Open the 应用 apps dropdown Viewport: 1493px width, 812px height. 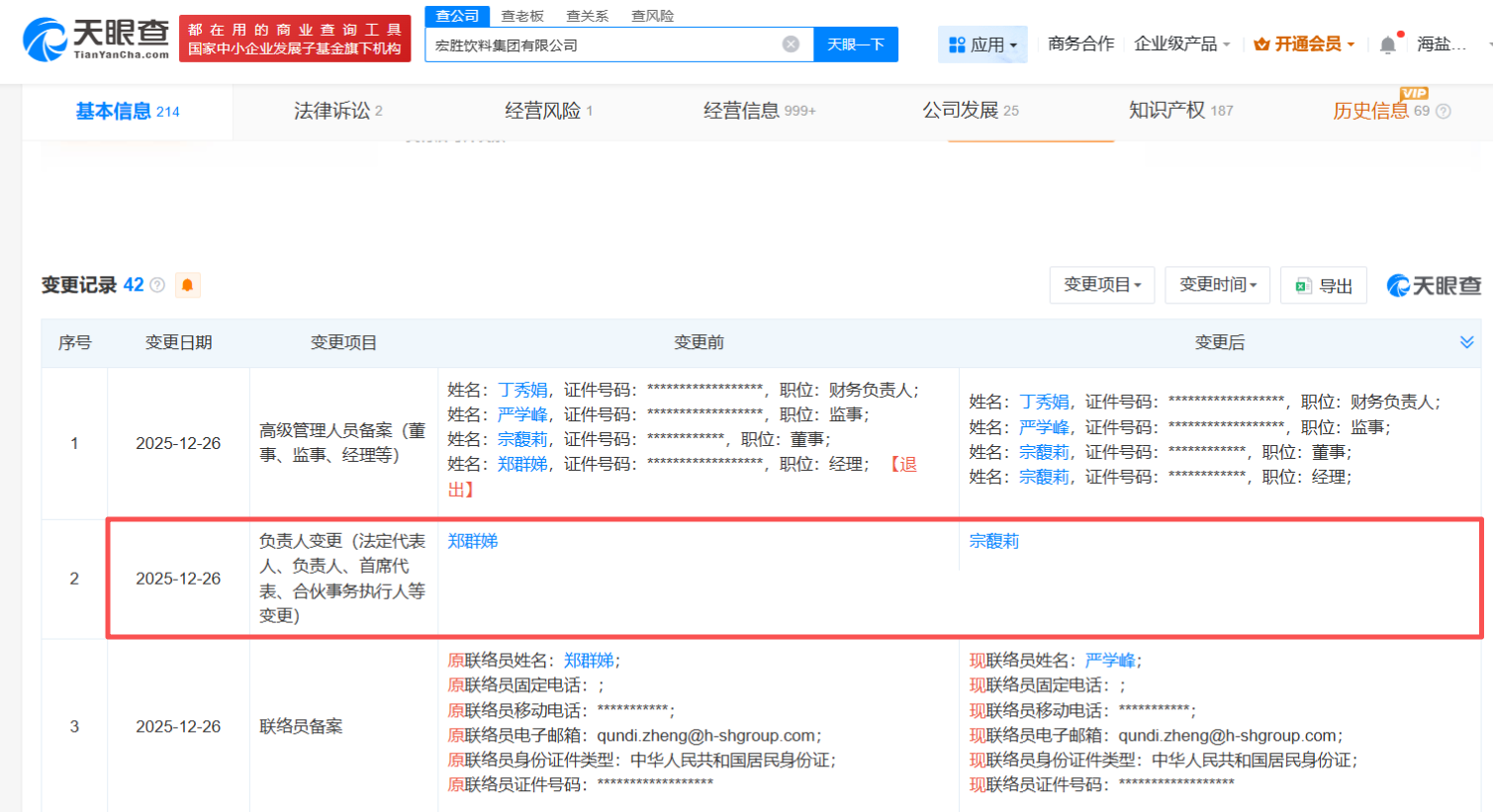coord(982,45)
